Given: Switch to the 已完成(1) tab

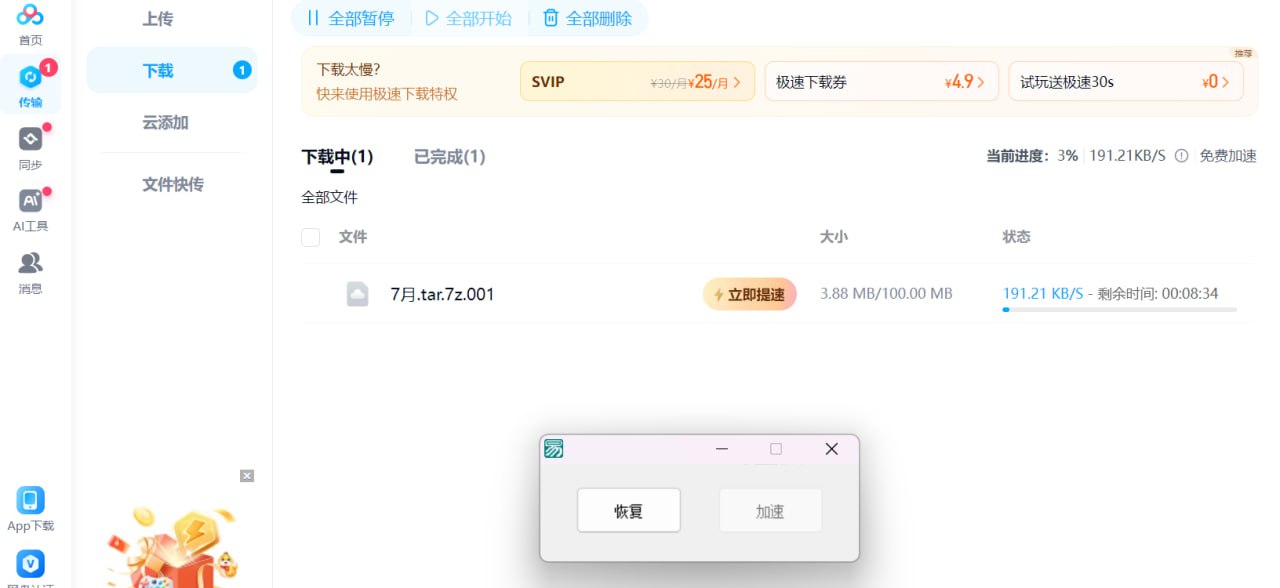Looking at the screenshot, I should coord(449,157).
